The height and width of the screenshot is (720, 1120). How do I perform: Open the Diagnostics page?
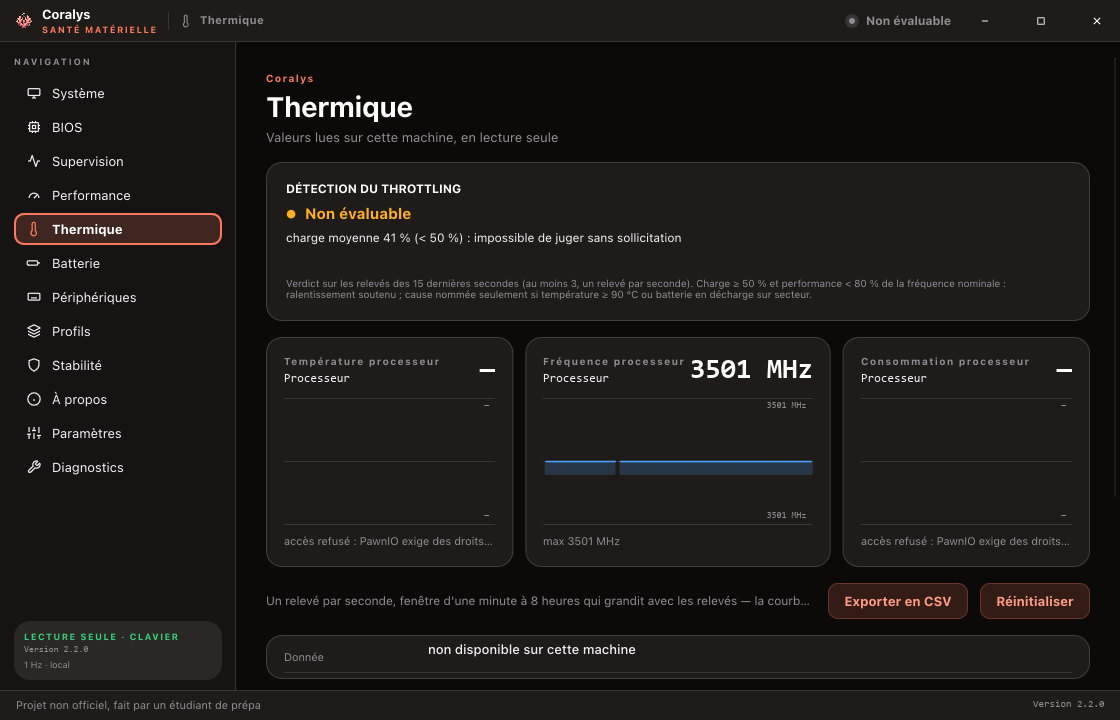click(x=118, y=467)
